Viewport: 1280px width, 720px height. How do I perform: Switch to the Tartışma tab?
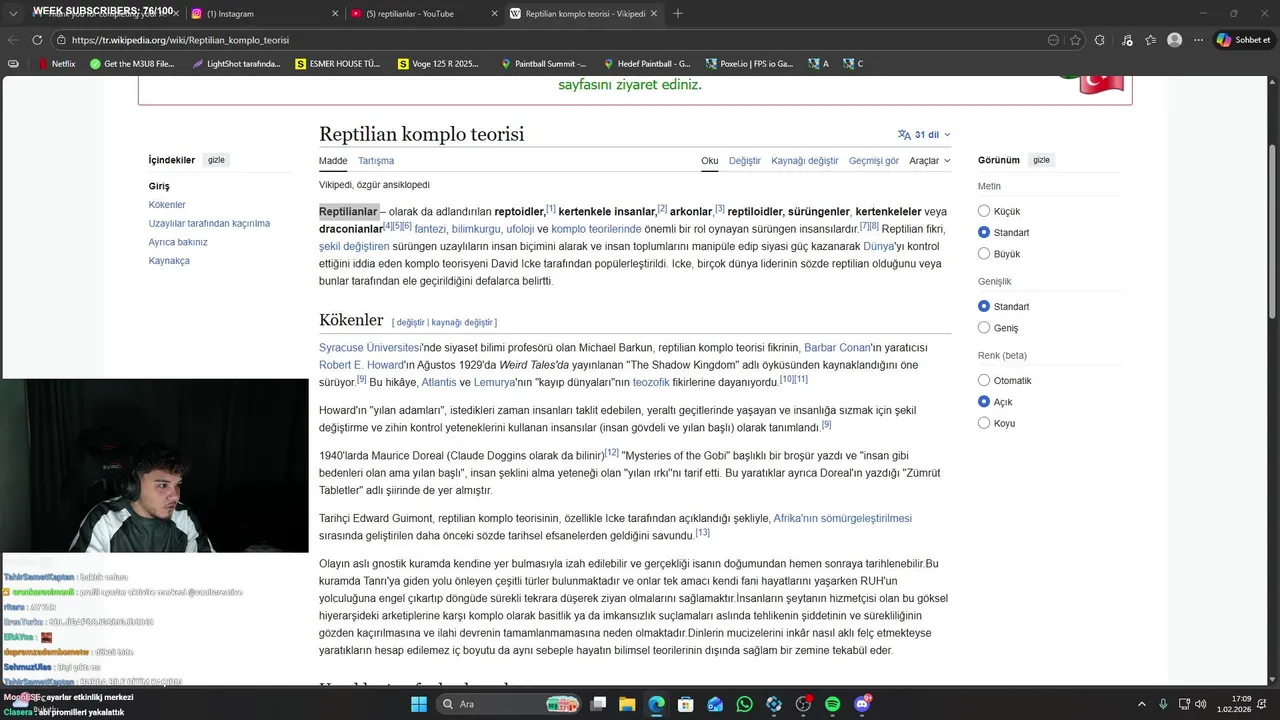376,161
